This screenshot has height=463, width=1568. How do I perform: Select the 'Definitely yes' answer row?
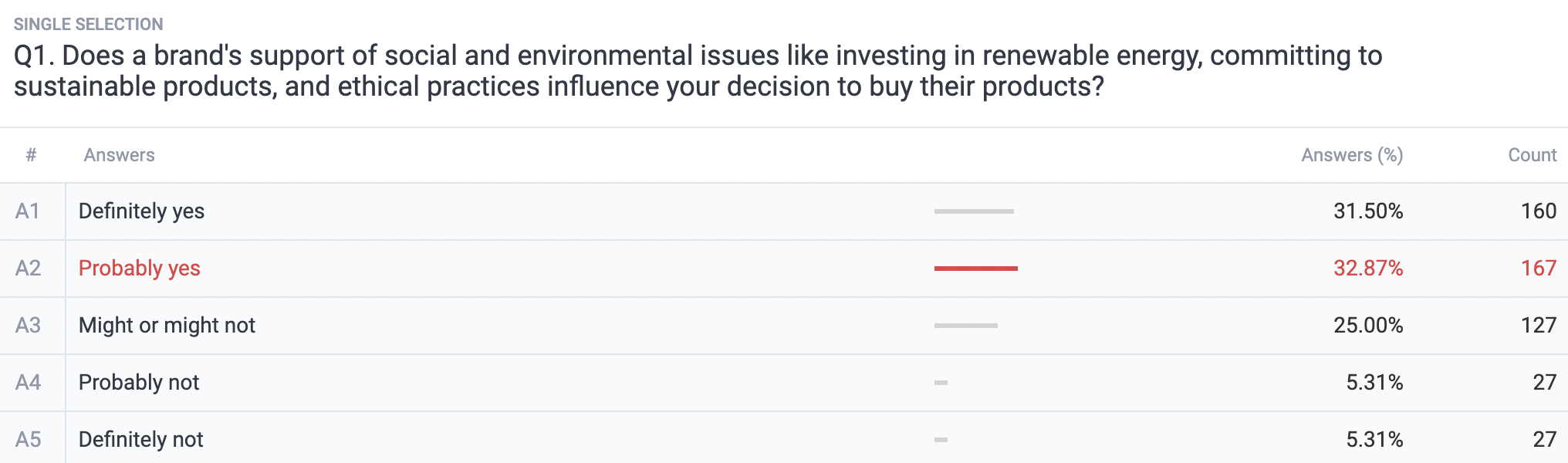(x=784, y=211)
